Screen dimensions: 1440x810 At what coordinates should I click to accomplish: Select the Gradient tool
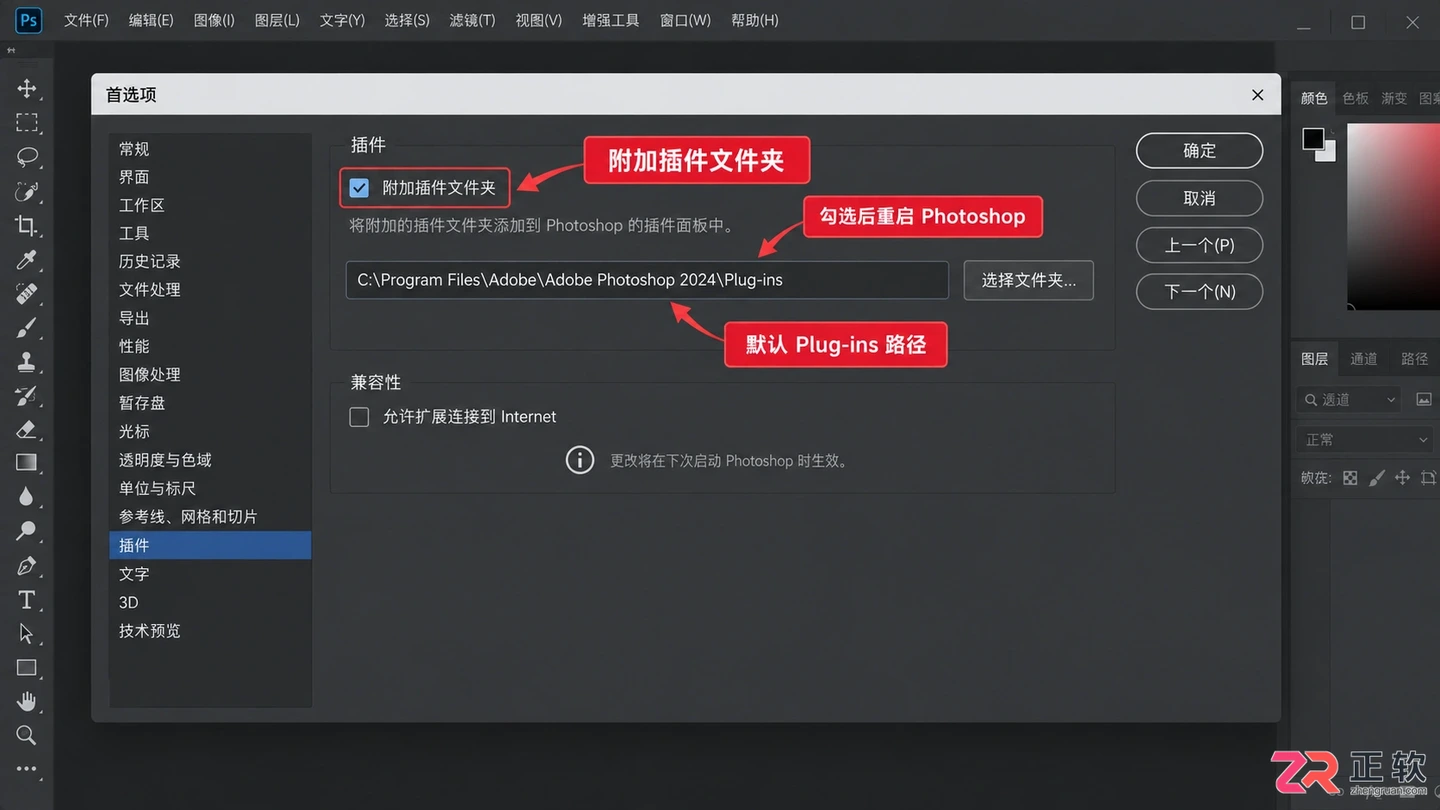(x=27, y=462)
